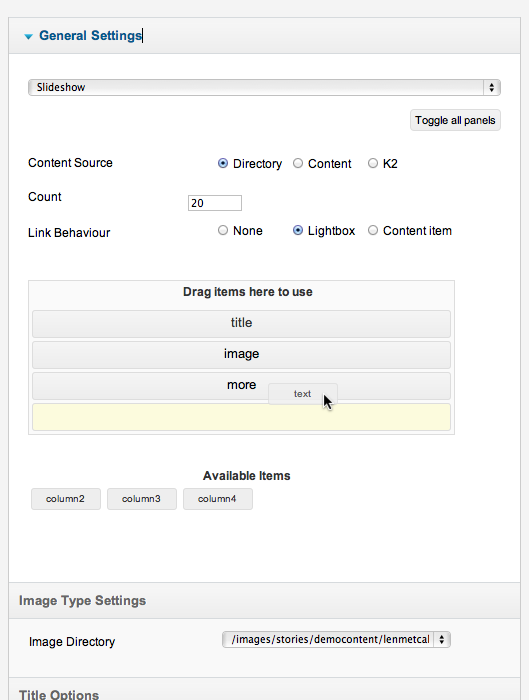Click the image item in used list

point(242,355)
